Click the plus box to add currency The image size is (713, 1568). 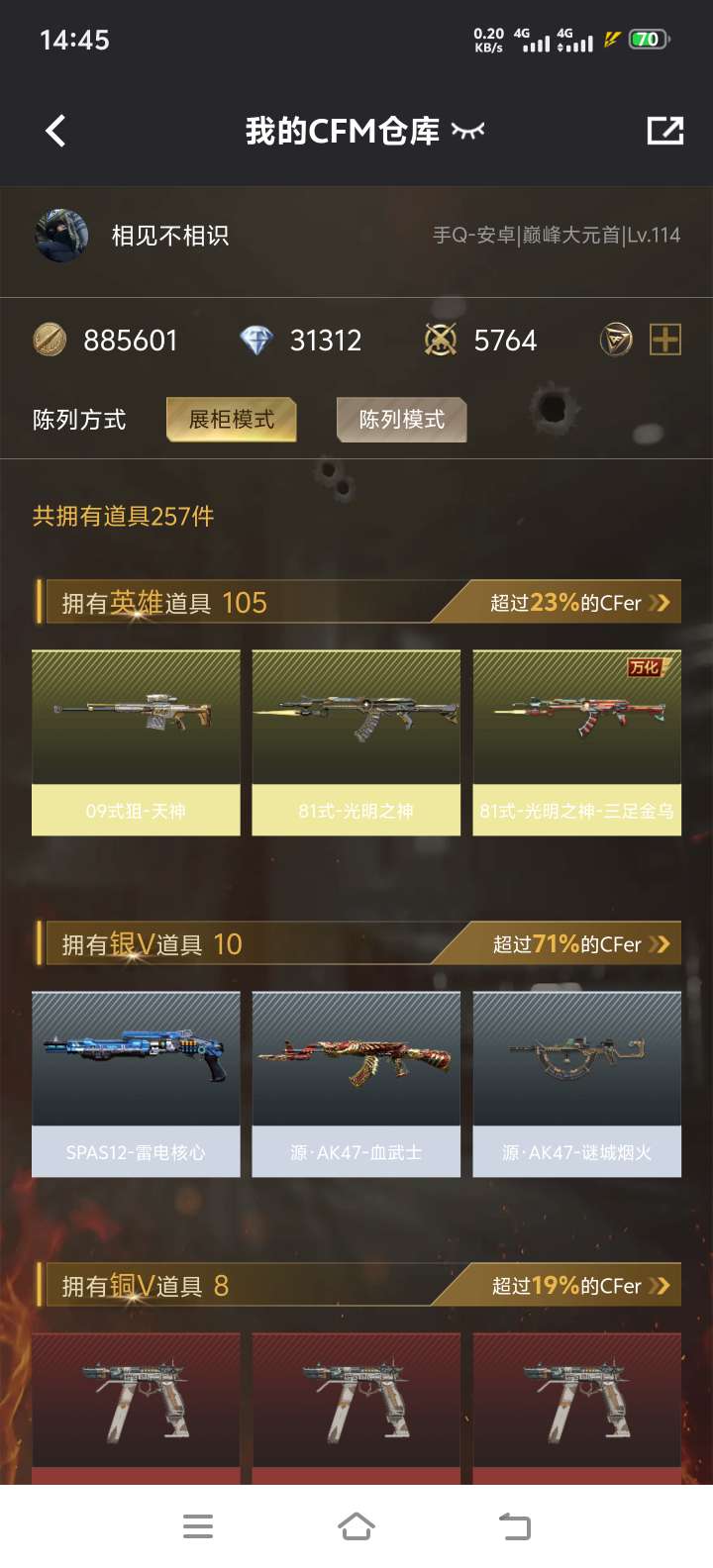tap(665, 341)
